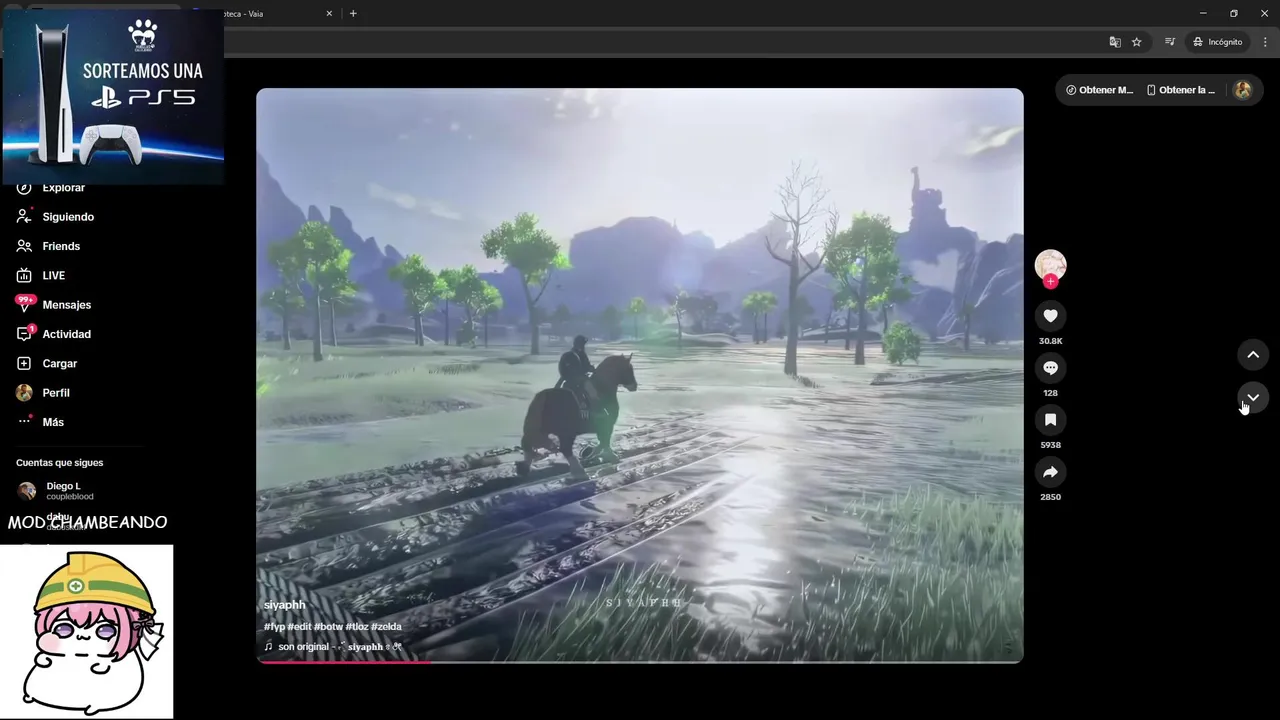The height and width of the screenshot is (720, 1280).
Task: Click Cargar to upload a video
Action: 59,363
